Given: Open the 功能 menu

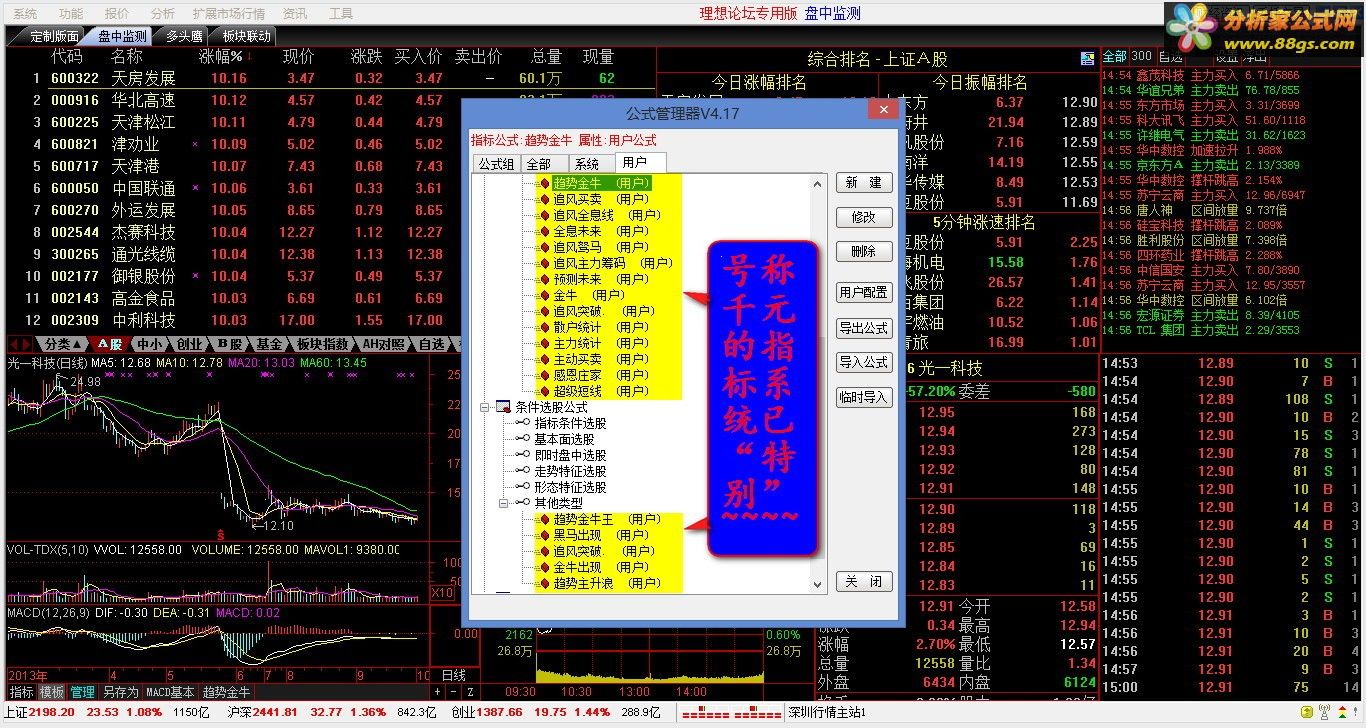Looking at the screenshot, I should 71,14.
